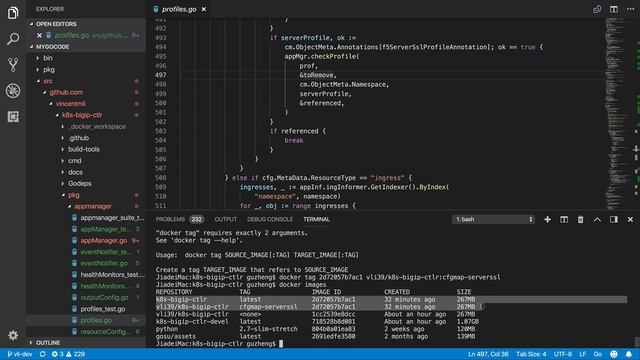Show errors and warnings count in status bar
Image resolution: width=640 pixels, height=360 pixels.
[x=68, y=354]
